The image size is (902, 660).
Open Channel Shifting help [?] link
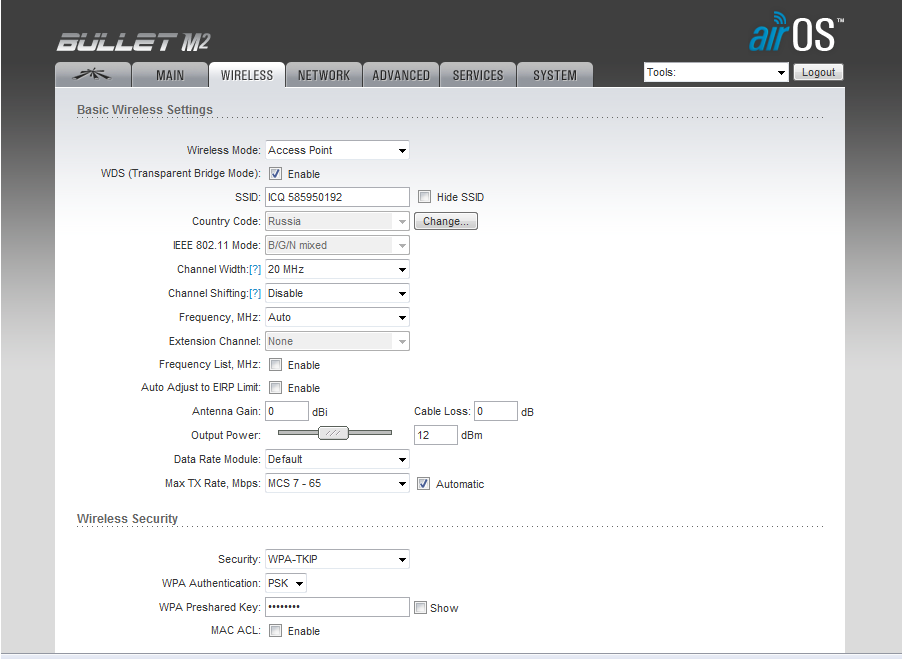(x=255, y=293)
